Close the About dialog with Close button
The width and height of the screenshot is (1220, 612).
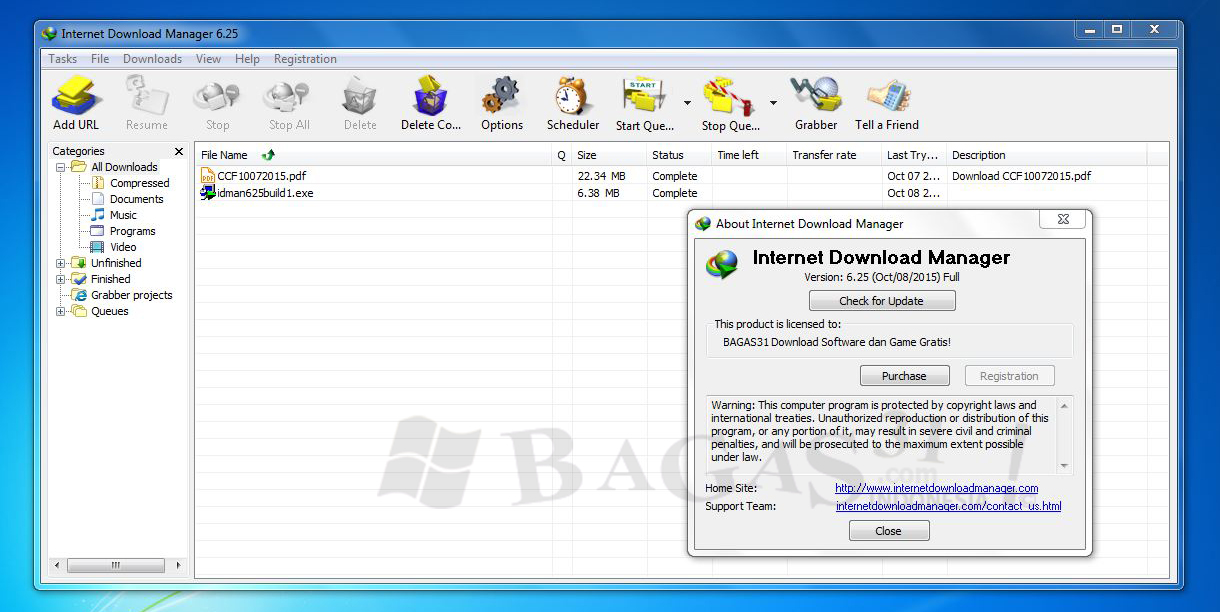point(889,531)
